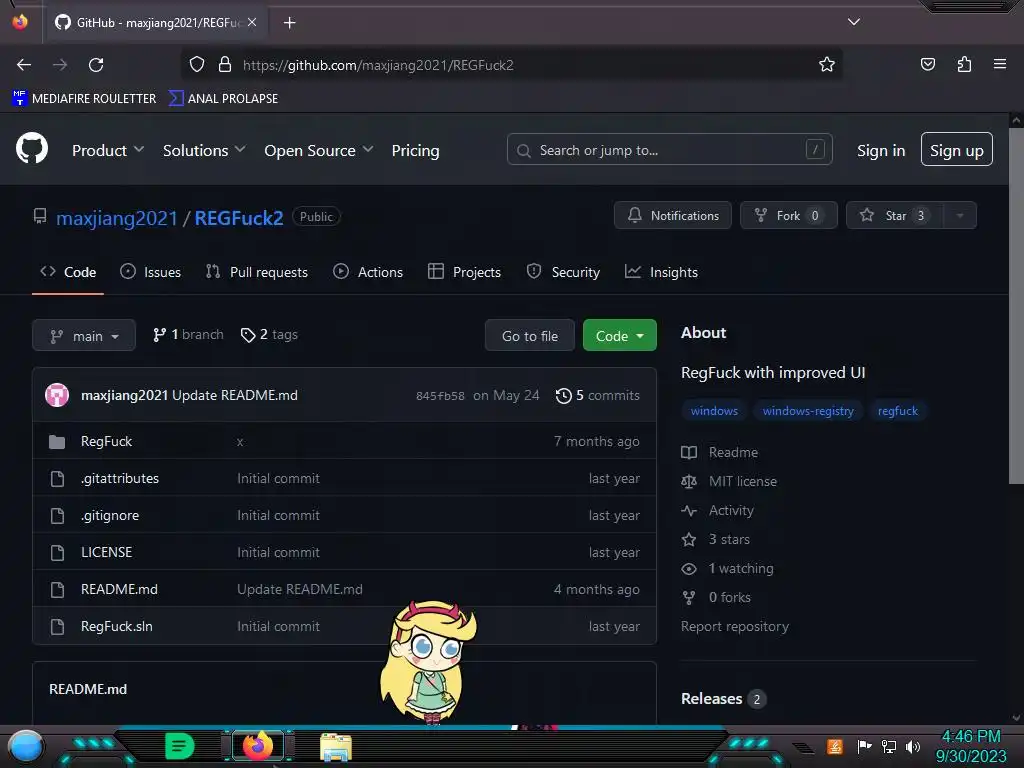This screenshot has width=1024, height=768.
Task: Select the windows-registry topic tag
Action: click(x=808, y=411)
